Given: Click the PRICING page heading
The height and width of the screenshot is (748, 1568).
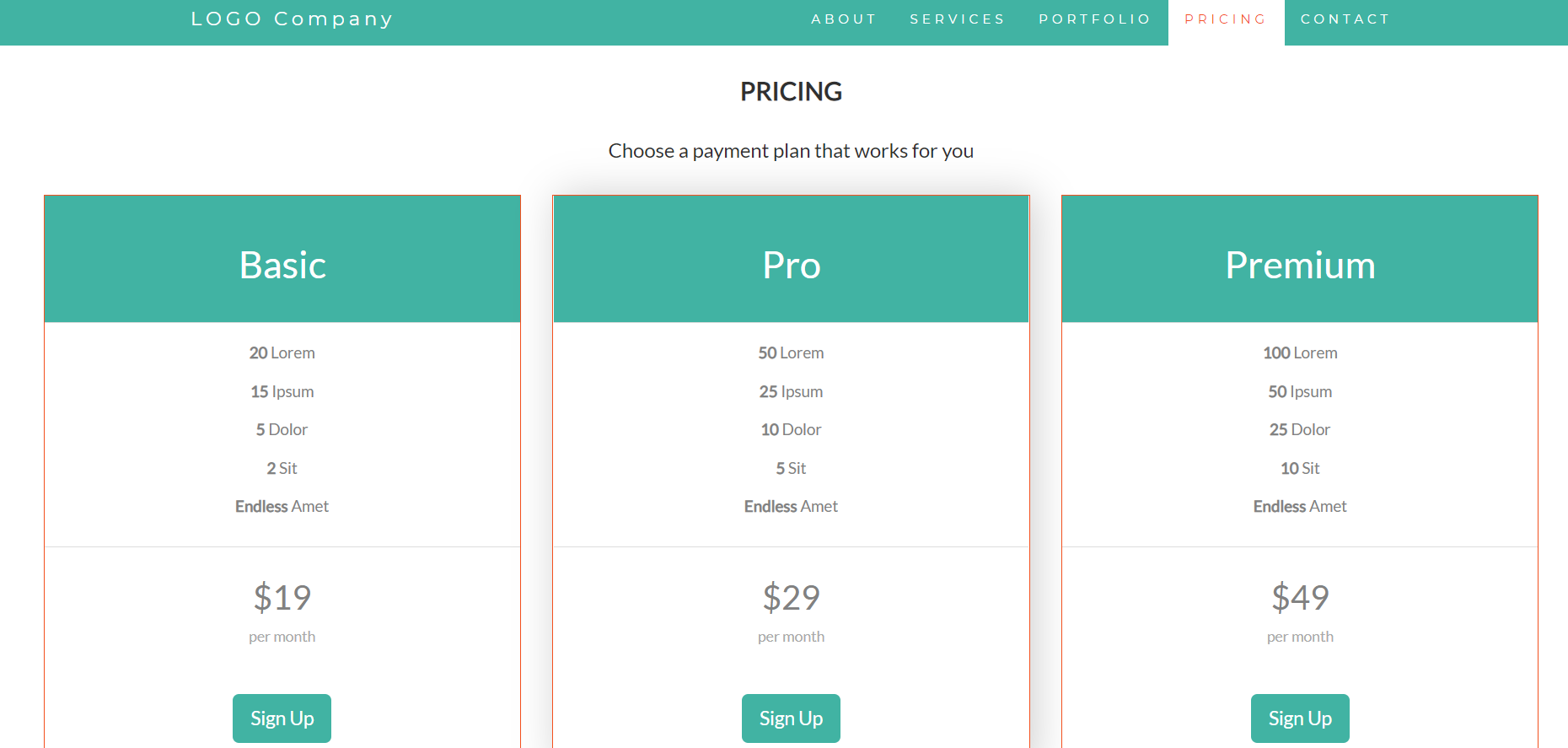Looking at the screenshot, I should 791,91.
